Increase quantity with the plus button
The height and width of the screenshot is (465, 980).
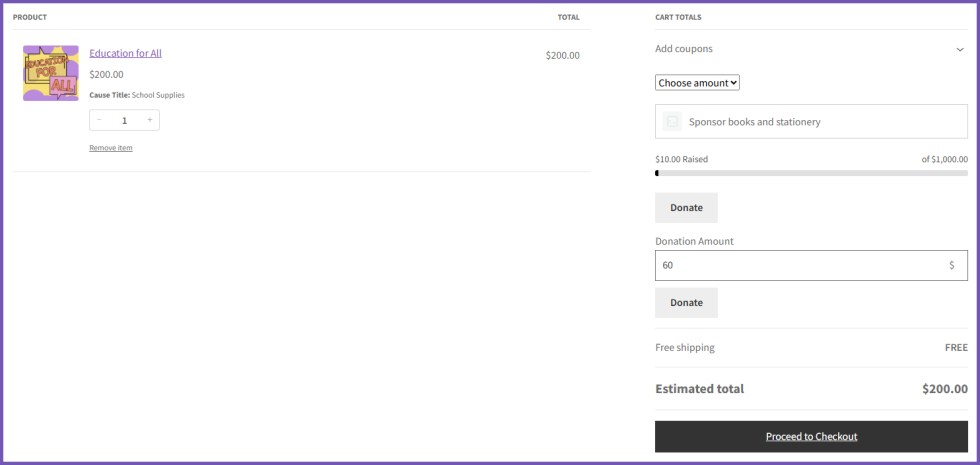149,120
